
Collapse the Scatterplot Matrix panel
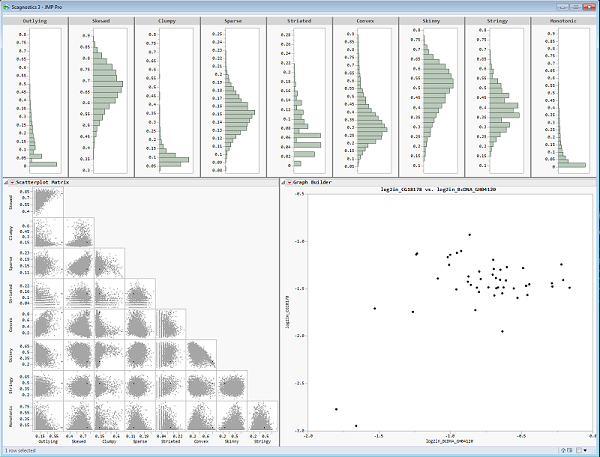click(x=4, y=182)
